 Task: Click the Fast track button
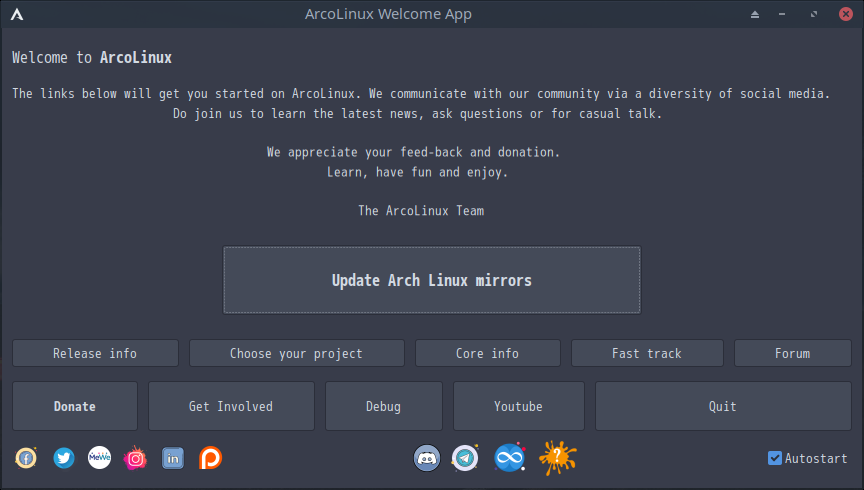pyautogui.click(x=647, y=353)
